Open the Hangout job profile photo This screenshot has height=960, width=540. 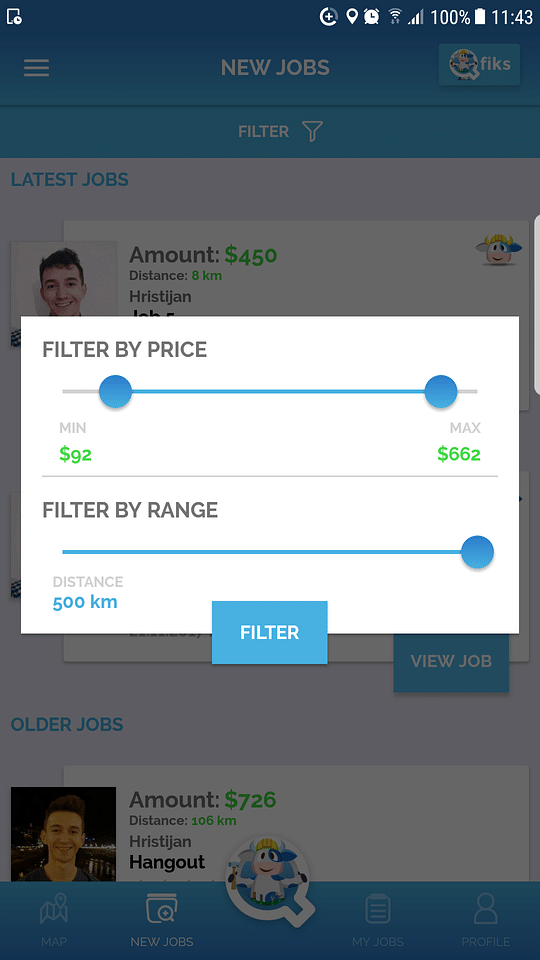(x=64, y=834)
